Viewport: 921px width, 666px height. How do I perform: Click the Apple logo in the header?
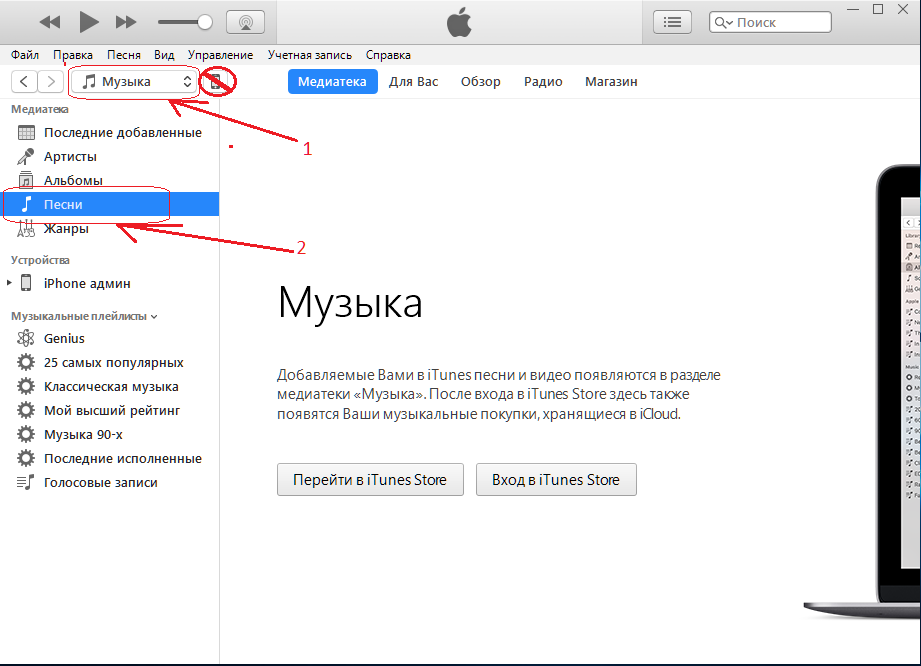coord(459,22)
